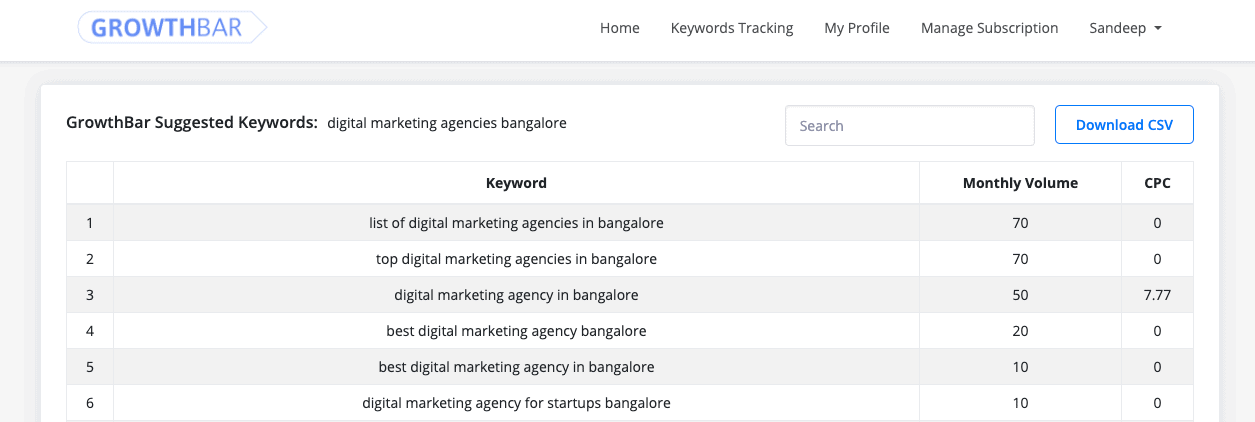The image size is (1255, 422).
Task: Click the row number 4 cell
Action: click(x=90, y=331)
